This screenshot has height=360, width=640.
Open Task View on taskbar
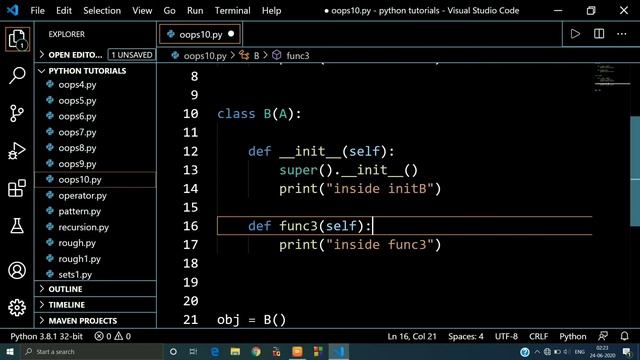[193, 351]
